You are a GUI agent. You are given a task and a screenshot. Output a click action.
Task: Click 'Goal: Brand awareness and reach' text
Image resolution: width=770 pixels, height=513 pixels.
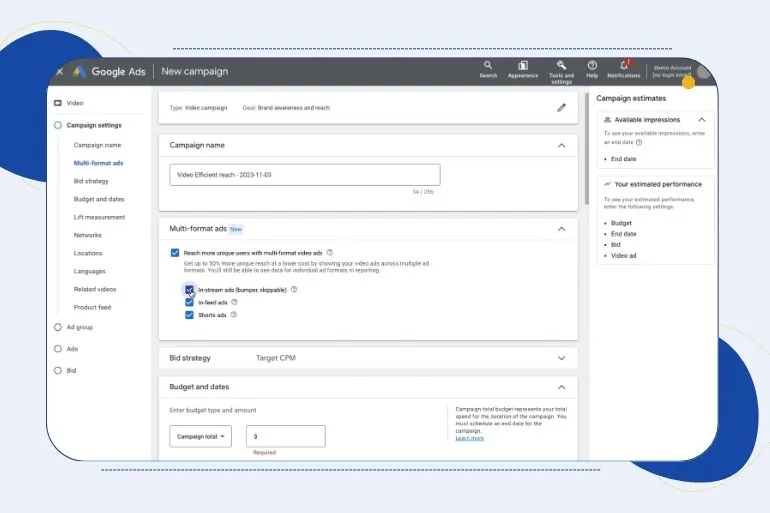pos(286,108)
